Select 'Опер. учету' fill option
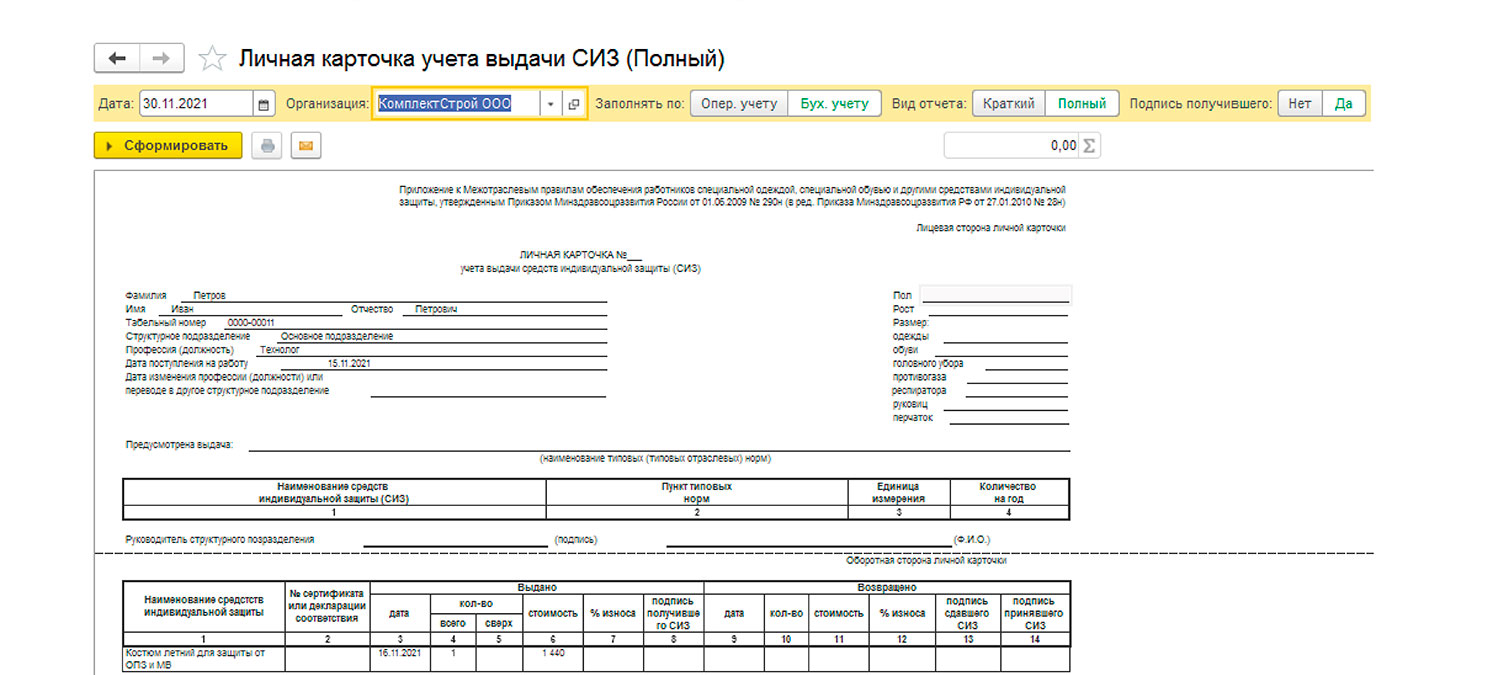Screen dimensions: 1500x675 tap(739, 104)
